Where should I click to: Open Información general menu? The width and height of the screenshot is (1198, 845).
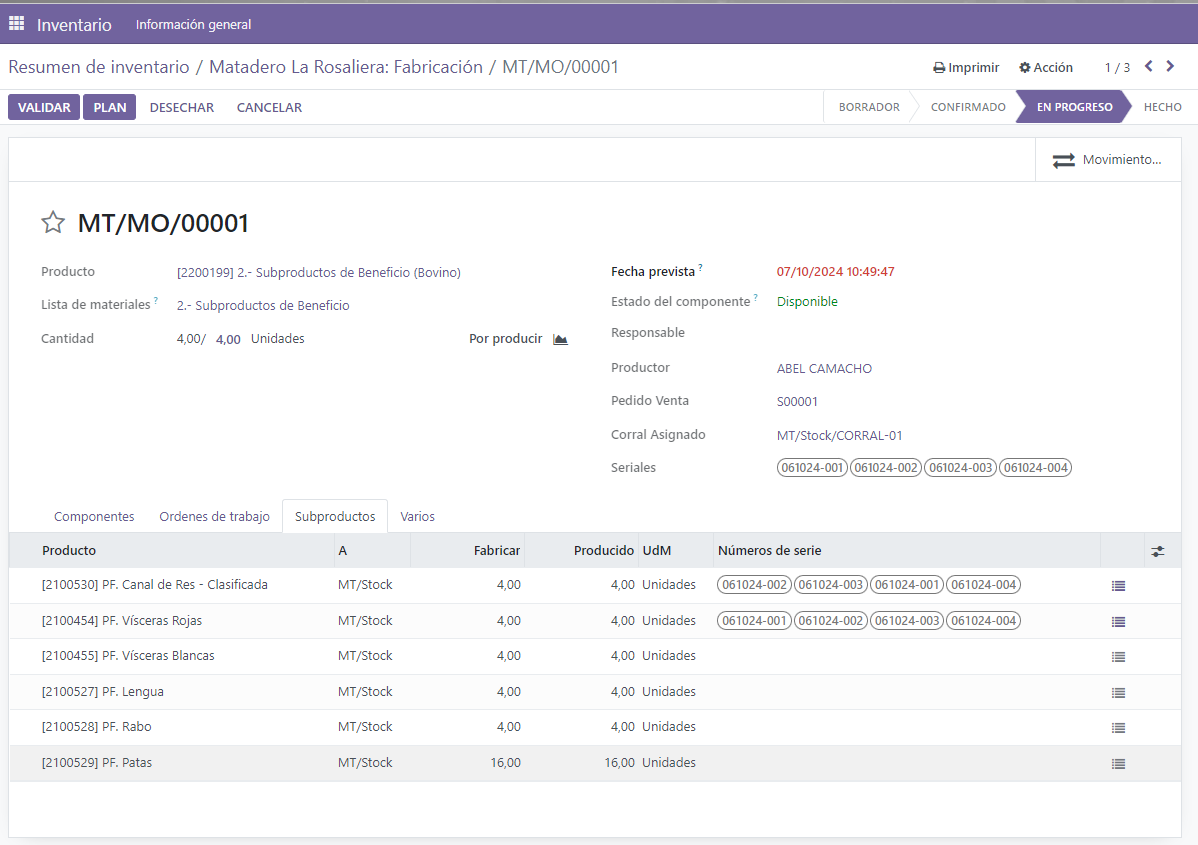coord(193,24)
